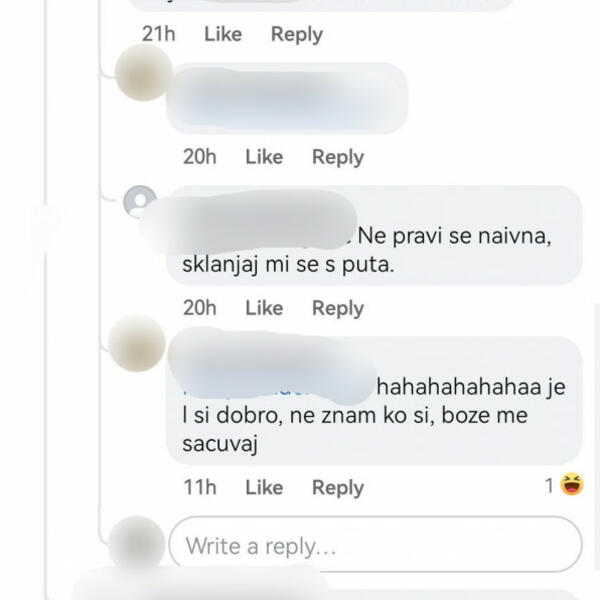The image size is (600, 600).
Task: Like the comment posted 21h ago
Action: pos(223,34)
